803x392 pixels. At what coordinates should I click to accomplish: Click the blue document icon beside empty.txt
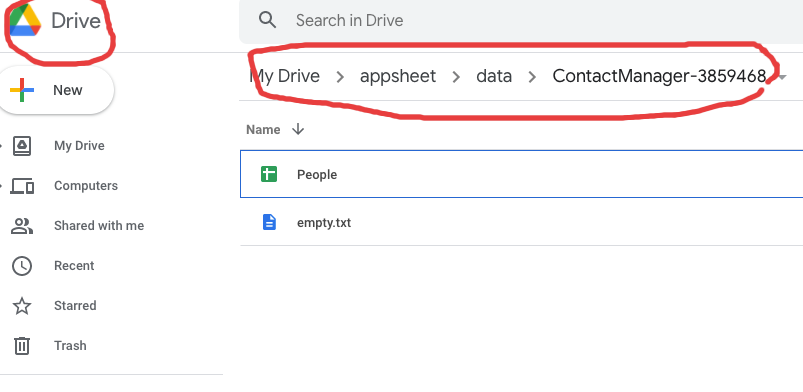(269, 222)
